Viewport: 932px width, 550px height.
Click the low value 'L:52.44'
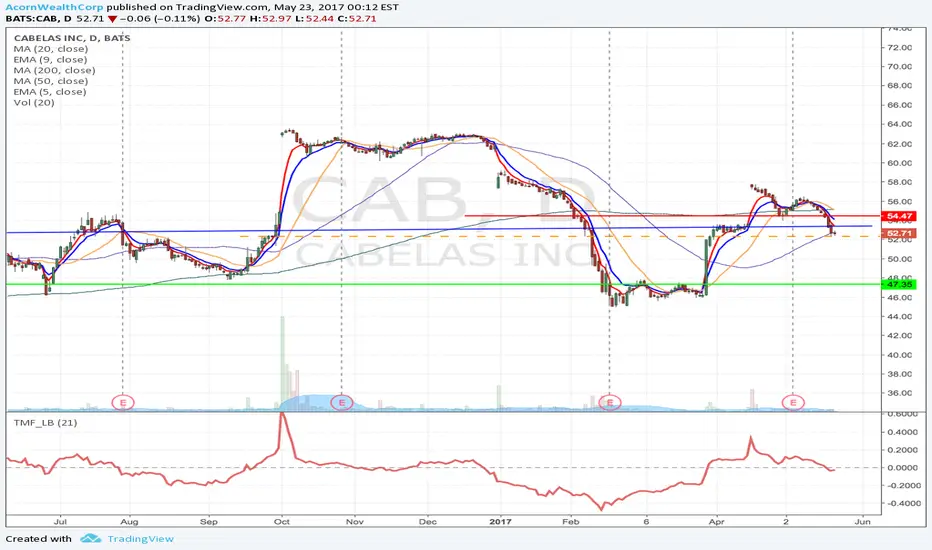312,18
